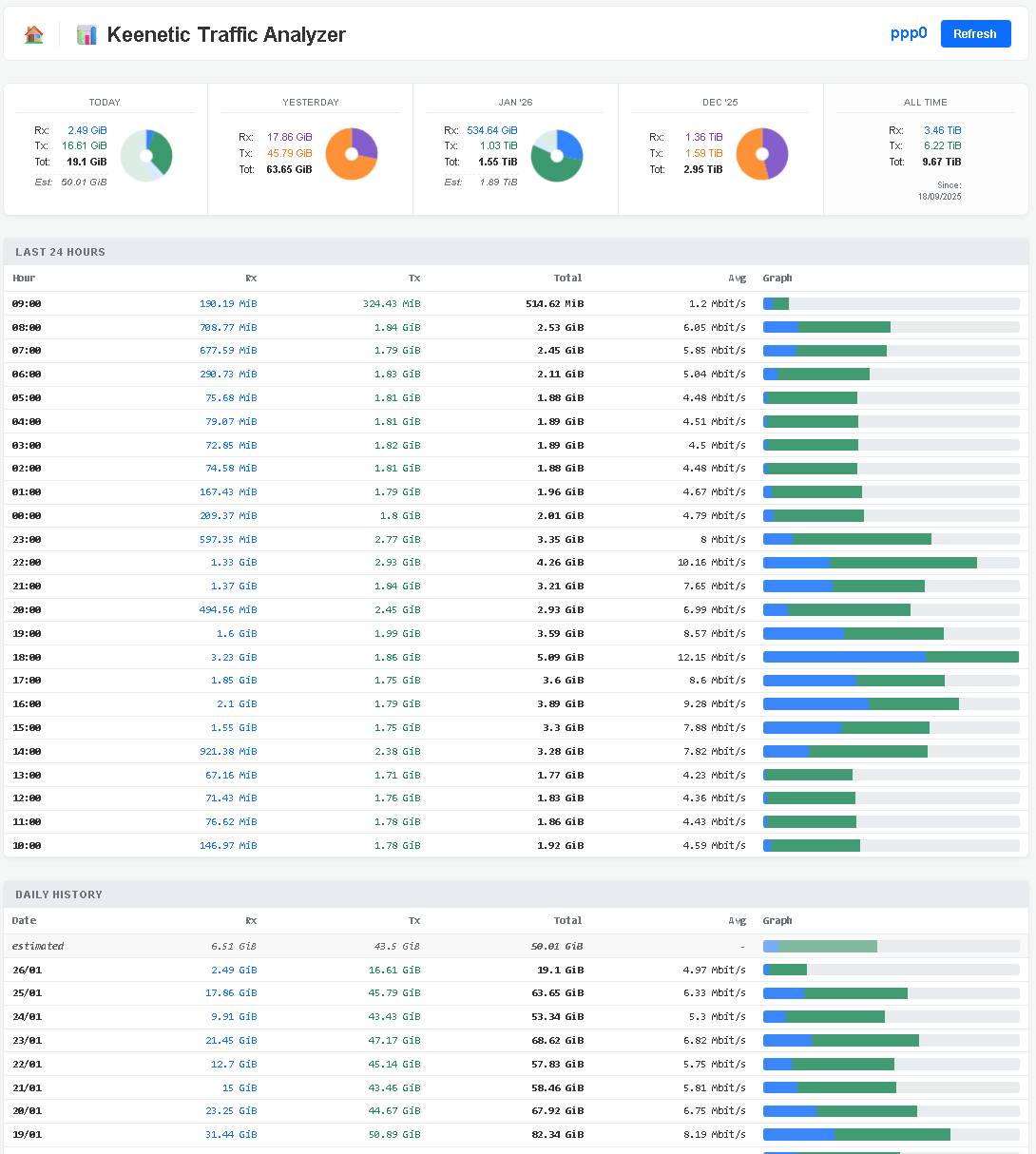Click the Keenetic Traffic Analyzer title
The width and height of the screenshot is (1036, 1154).
[226, 35]
